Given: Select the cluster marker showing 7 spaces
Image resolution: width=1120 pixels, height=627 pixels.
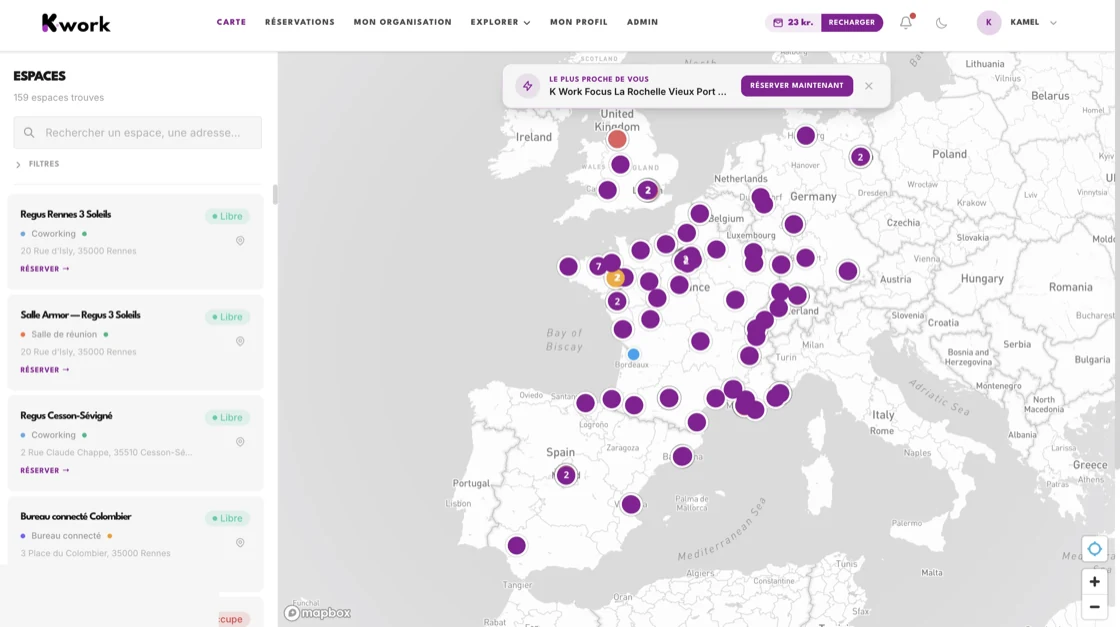Looking at the screenshot, I should (597, 266).
